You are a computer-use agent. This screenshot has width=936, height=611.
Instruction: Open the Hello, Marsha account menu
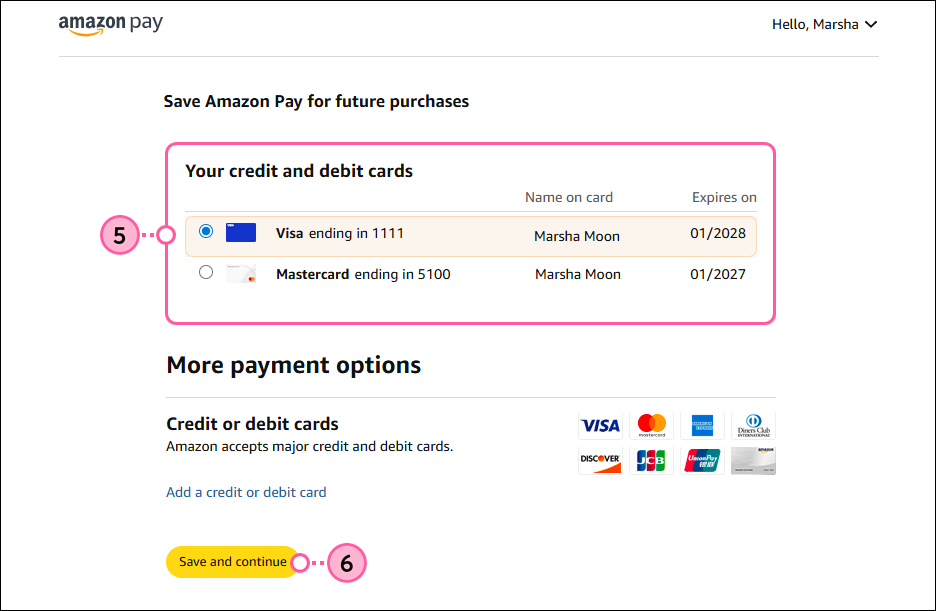click(x=824, y=24)
